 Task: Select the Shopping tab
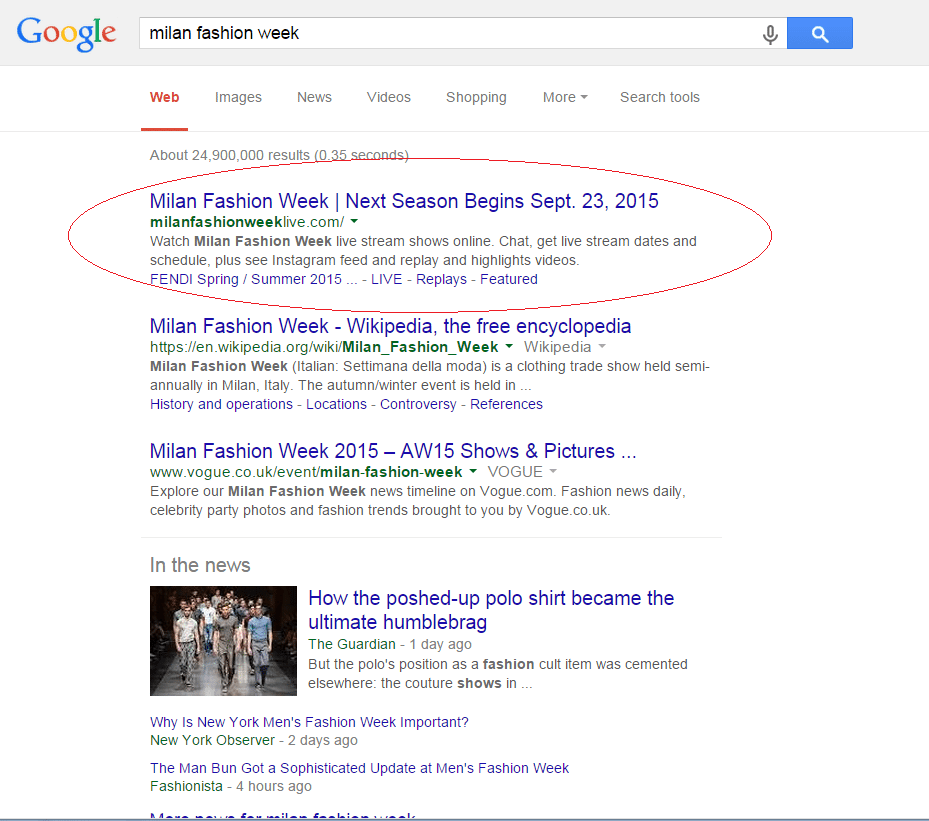click(476, 97)
